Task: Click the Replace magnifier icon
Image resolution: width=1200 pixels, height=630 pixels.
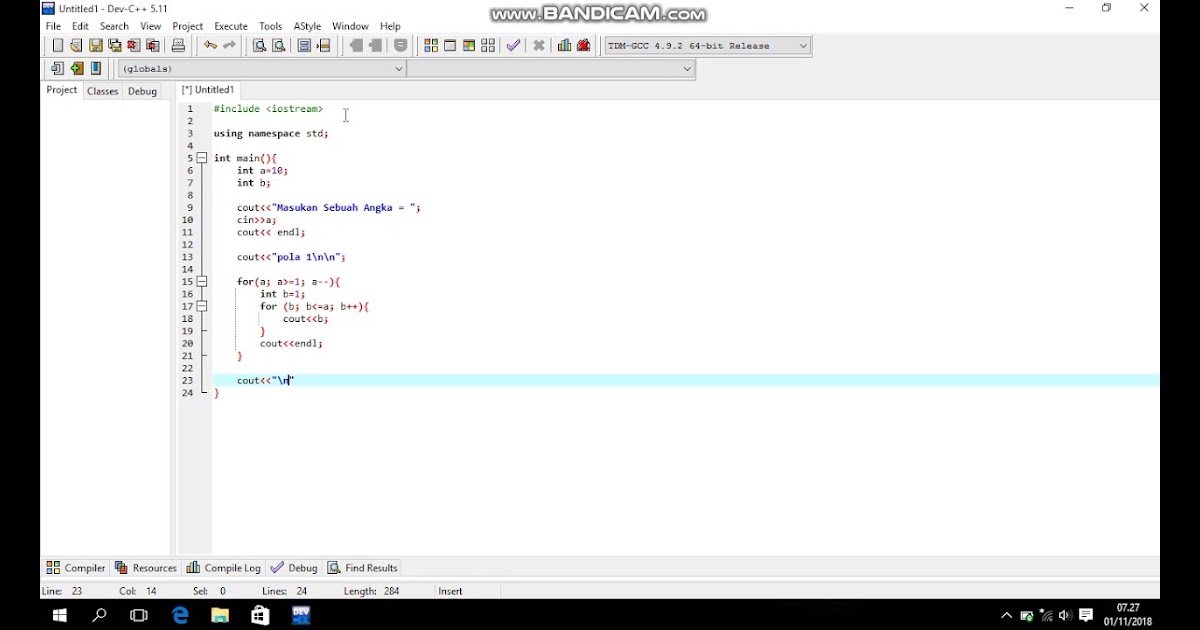Action: click(279, 45)
